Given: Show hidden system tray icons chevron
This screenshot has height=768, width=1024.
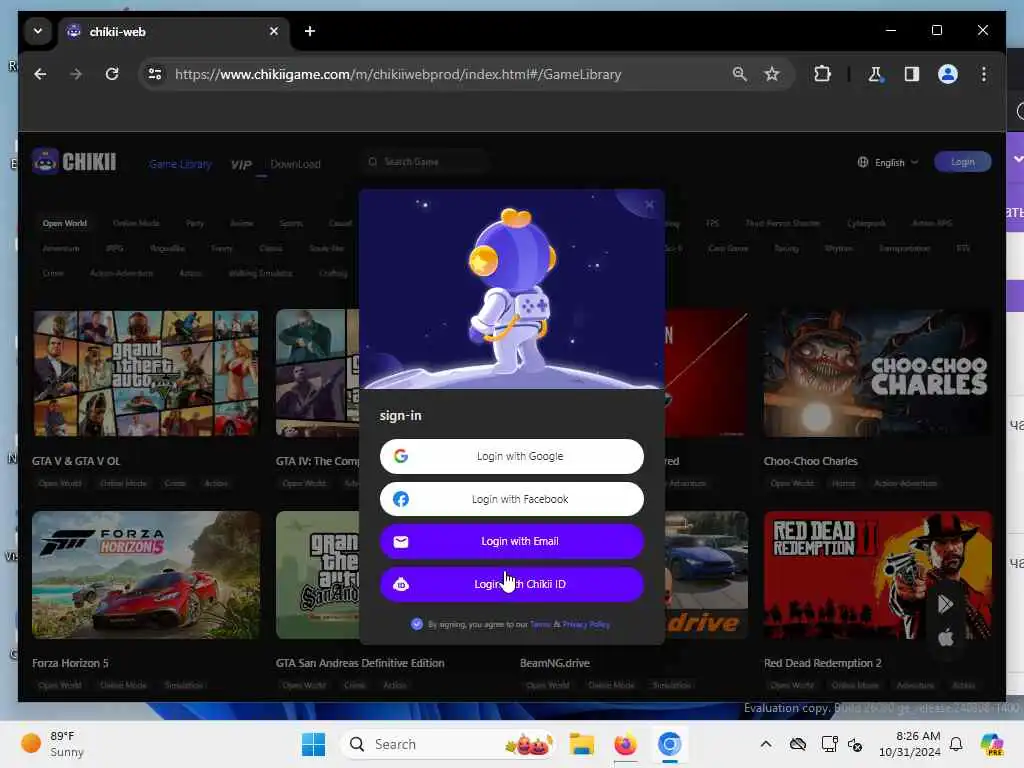Looking at the screenshot, I should click(766, 744).
